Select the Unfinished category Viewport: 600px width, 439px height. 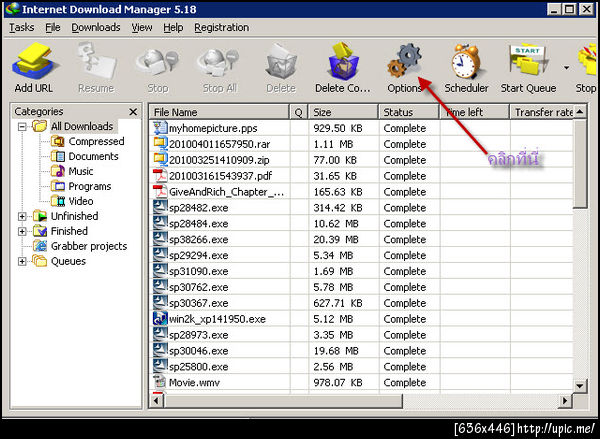coord(65,216)
